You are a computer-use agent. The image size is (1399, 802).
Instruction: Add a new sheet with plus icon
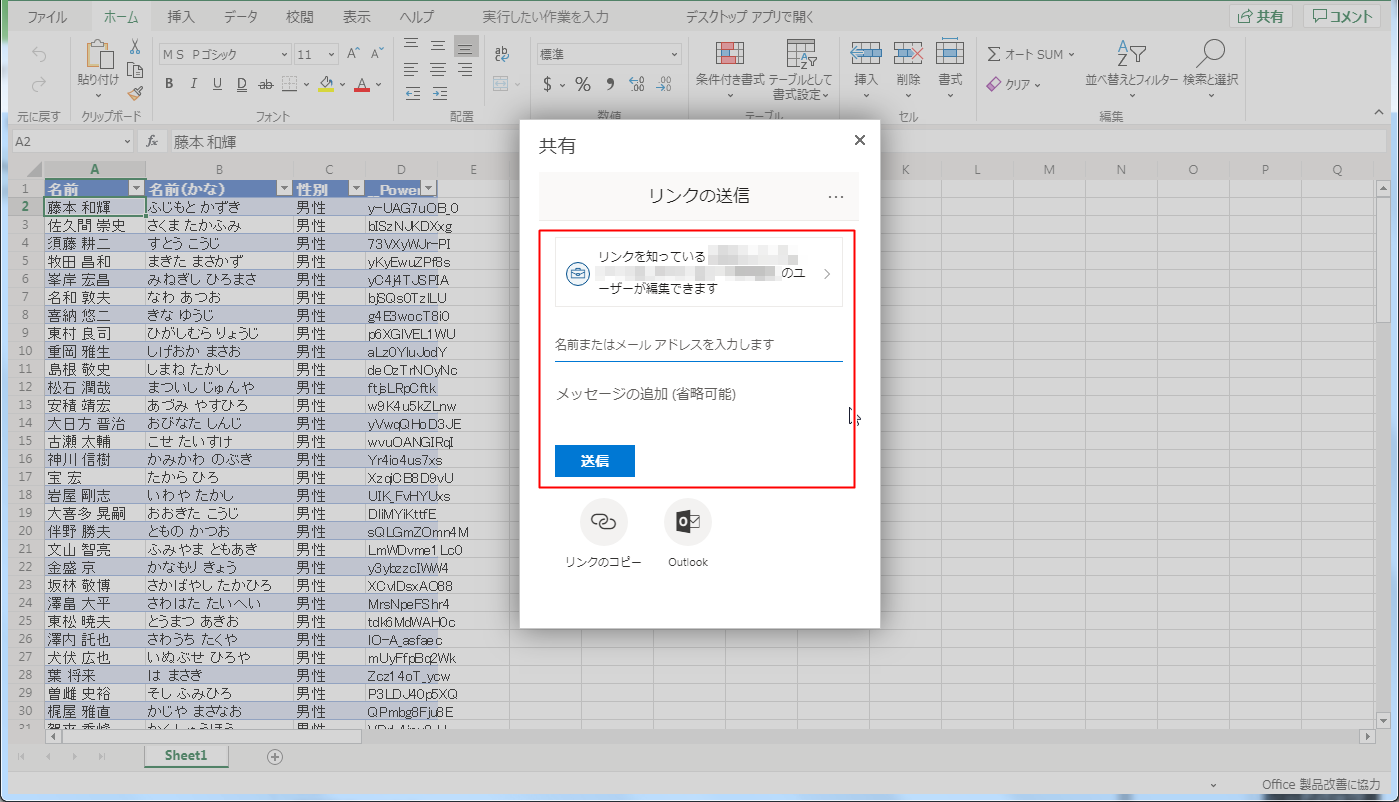point(275,757)
